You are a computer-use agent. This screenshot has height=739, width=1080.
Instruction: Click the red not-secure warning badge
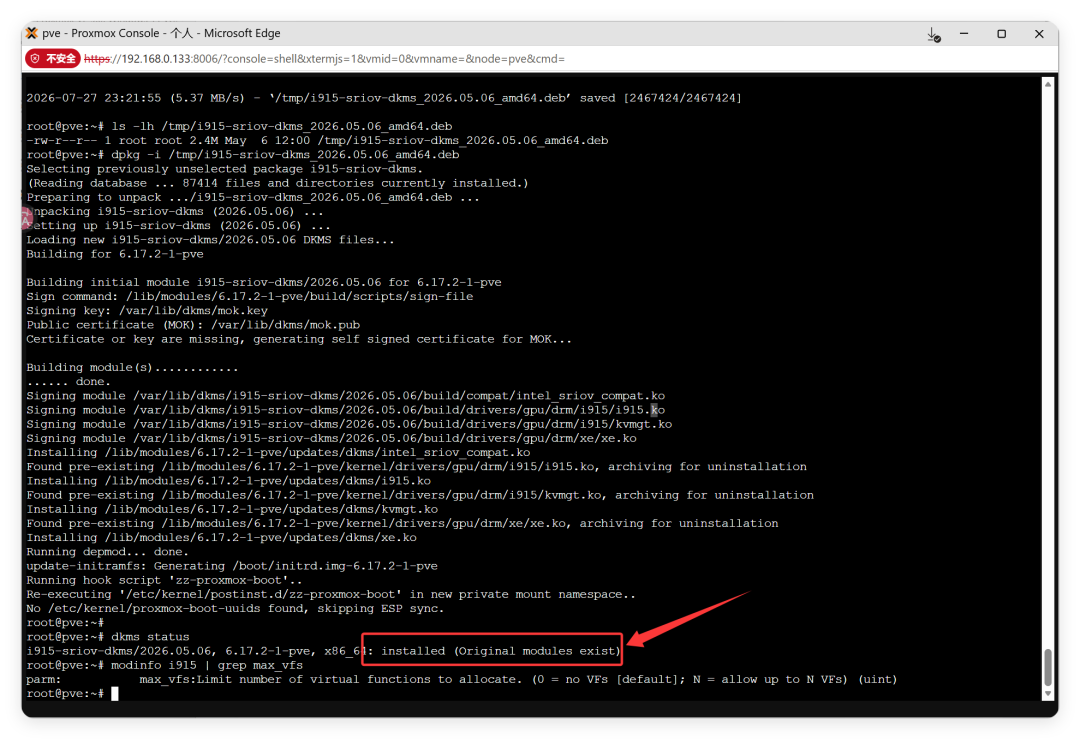[53, 59]
